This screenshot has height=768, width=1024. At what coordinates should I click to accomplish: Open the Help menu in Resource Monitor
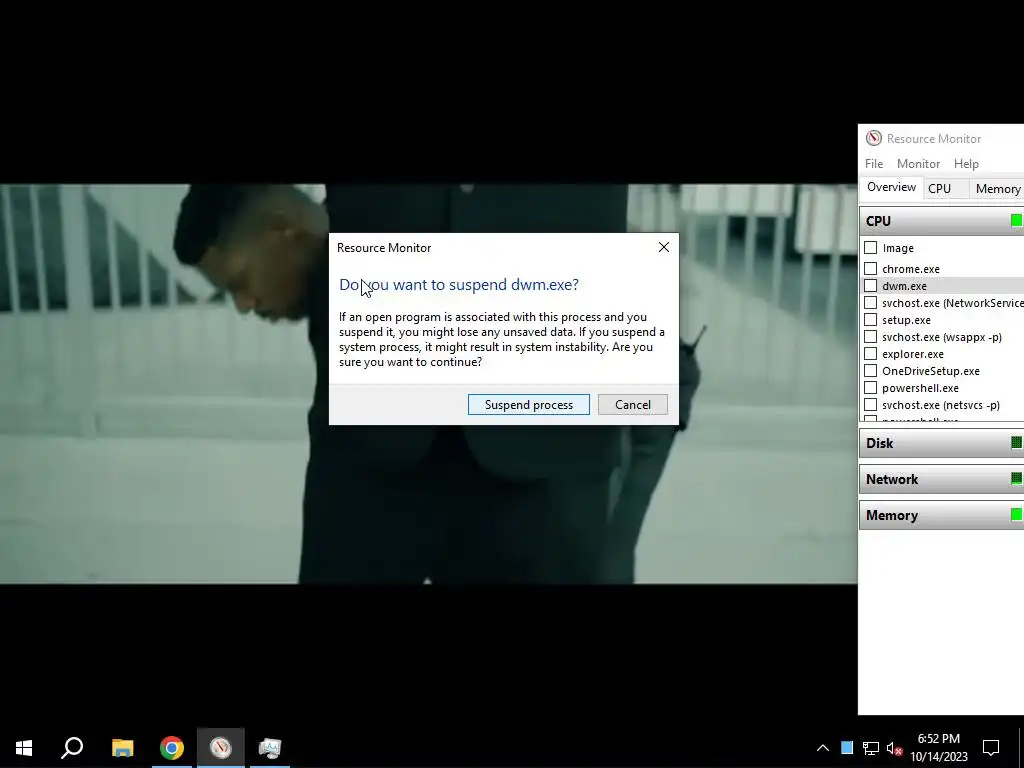[x=966, y=164]
